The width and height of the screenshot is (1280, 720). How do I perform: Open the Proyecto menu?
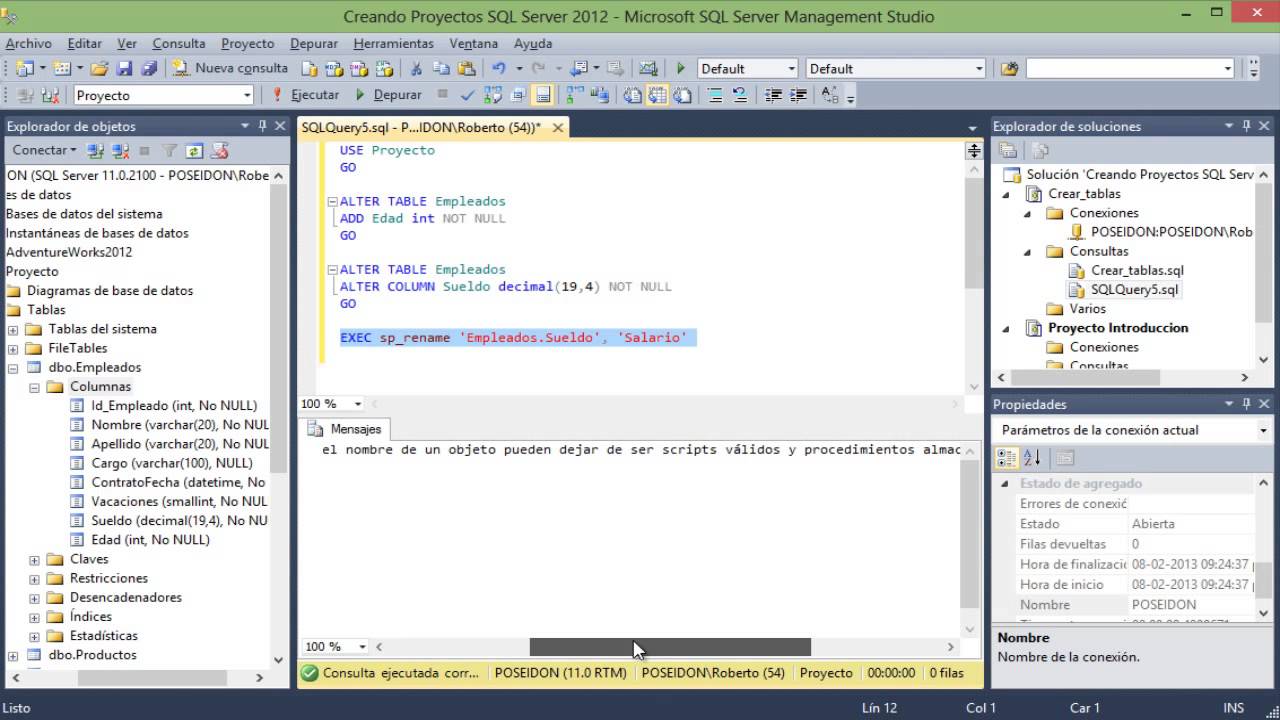point(247,43)
